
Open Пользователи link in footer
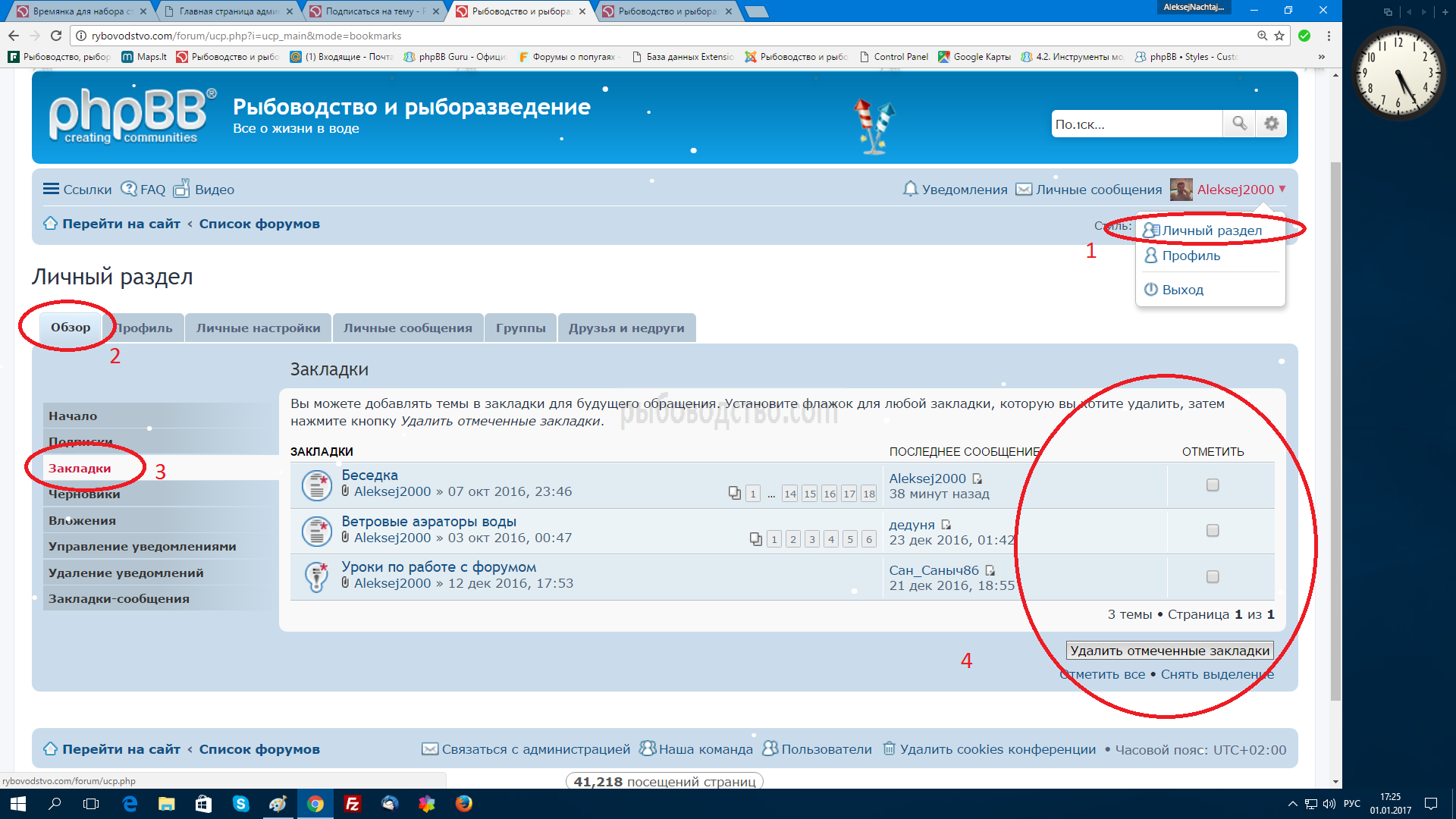click(817, 749)
